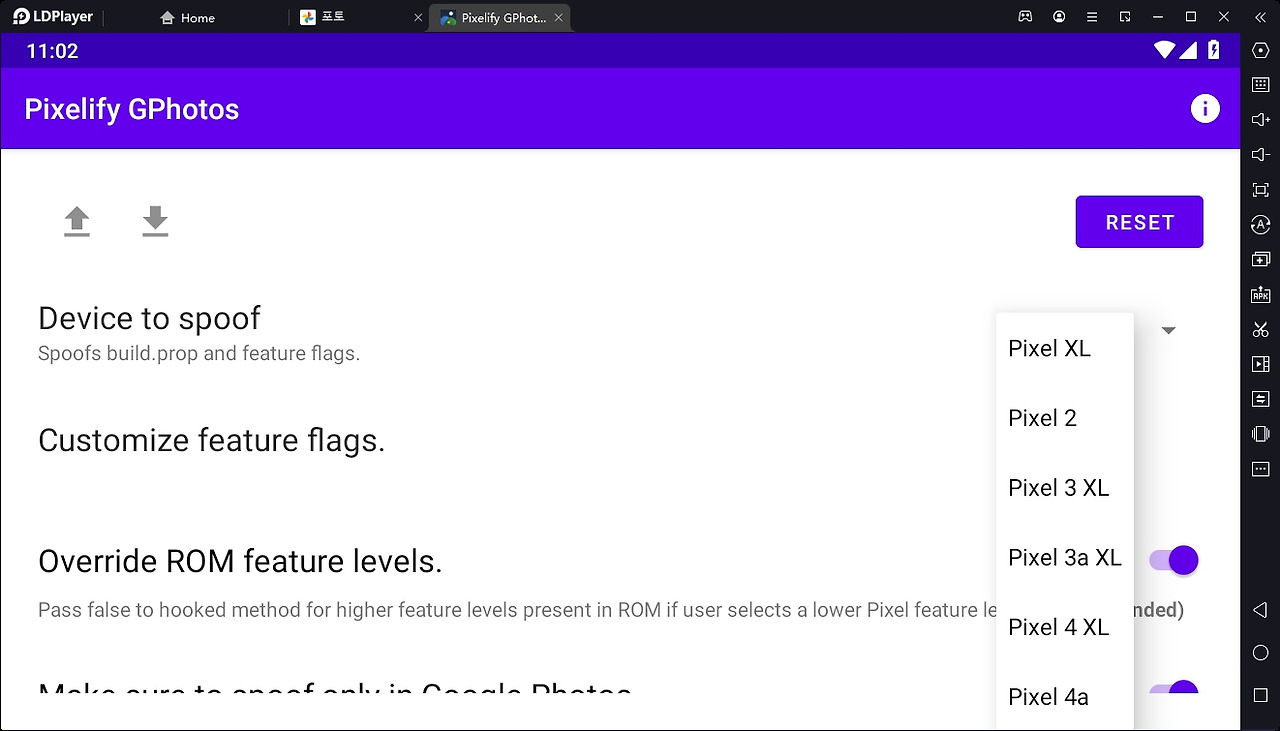Open multi-instance manager icon in sidebar
This screenshot has height=731, width=1280.
click(1260, 259)
